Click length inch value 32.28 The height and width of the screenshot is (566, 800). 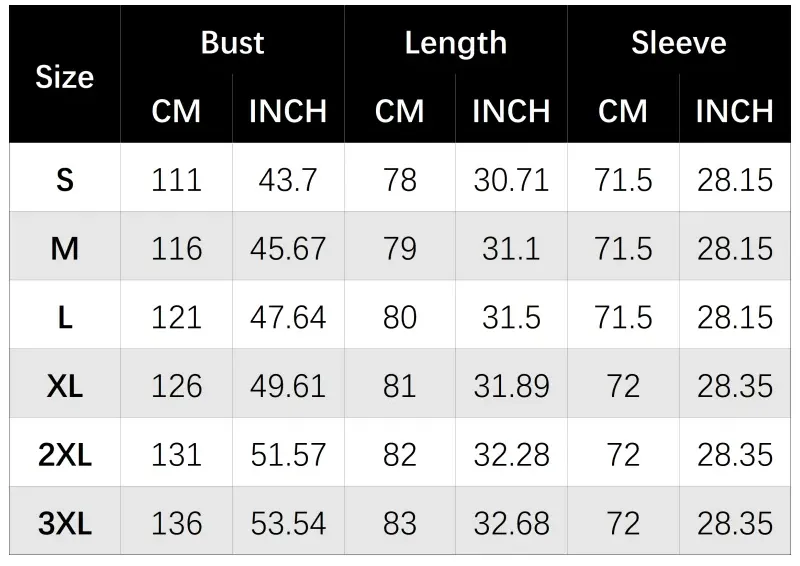click(511, 454)
